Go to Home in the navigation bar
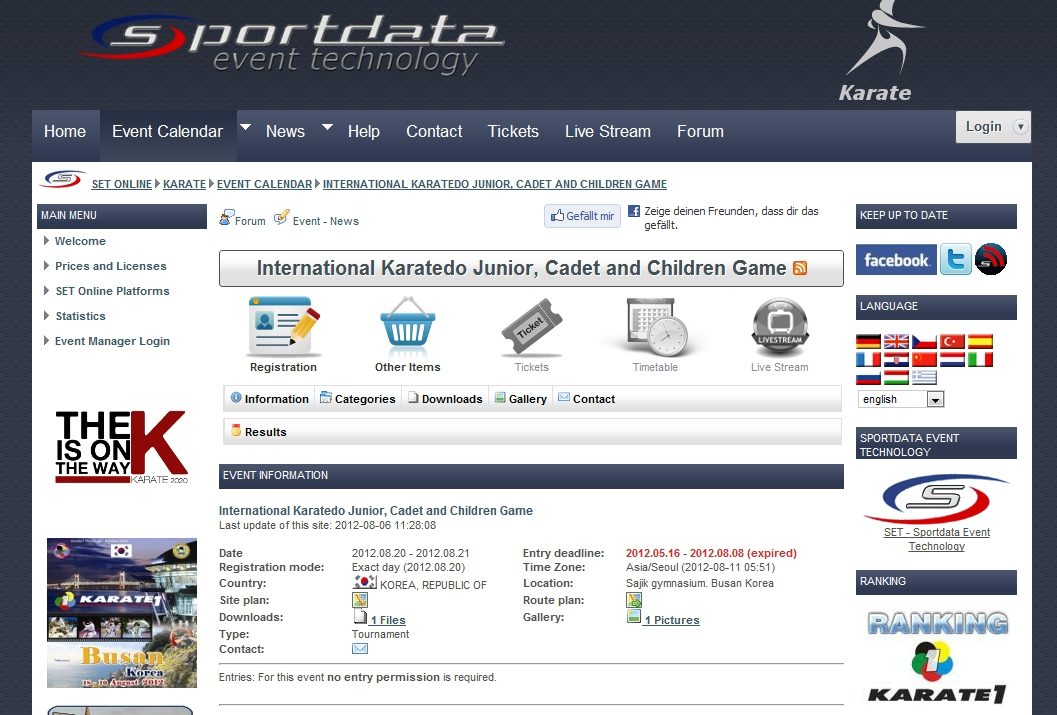This screenshot has height=715, width=1057. point(65,131)
